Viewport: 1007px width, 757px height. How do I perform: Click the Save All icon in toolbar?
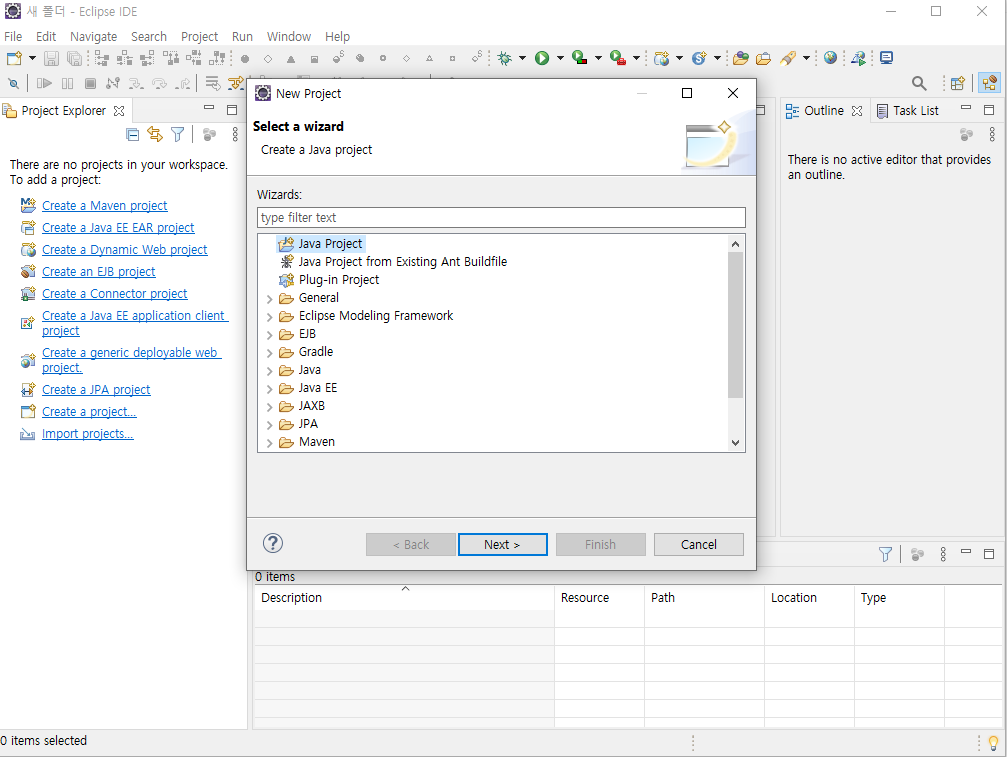tap(74, 58)
